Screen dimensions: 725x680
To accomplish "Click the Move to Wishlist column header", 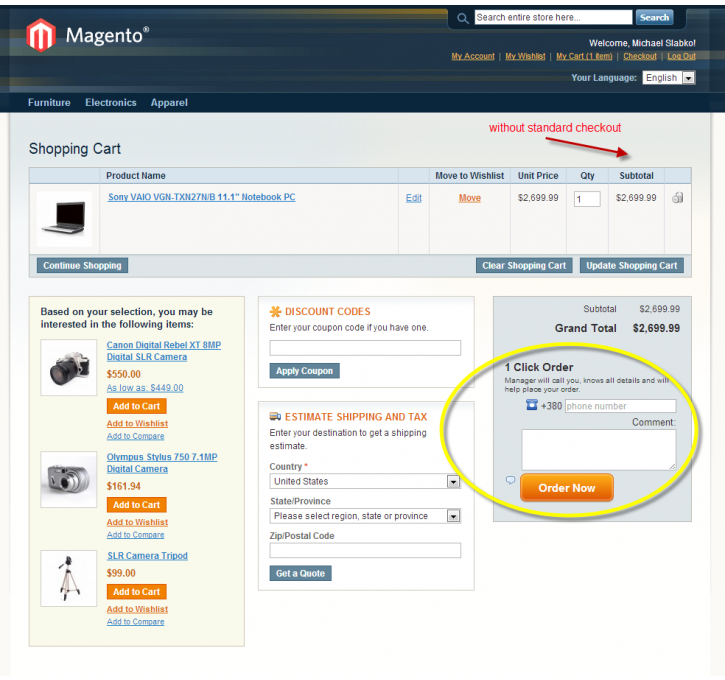I will (470, 176).
